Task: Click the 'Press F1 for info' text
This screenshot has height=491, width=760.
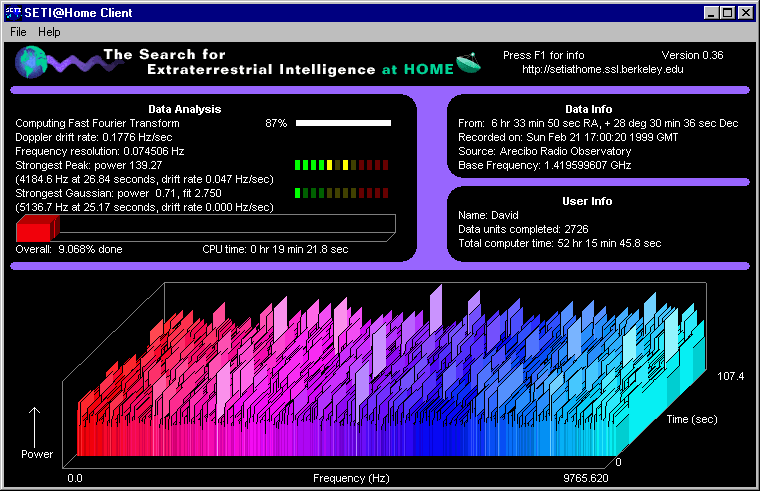Action: 543,55
